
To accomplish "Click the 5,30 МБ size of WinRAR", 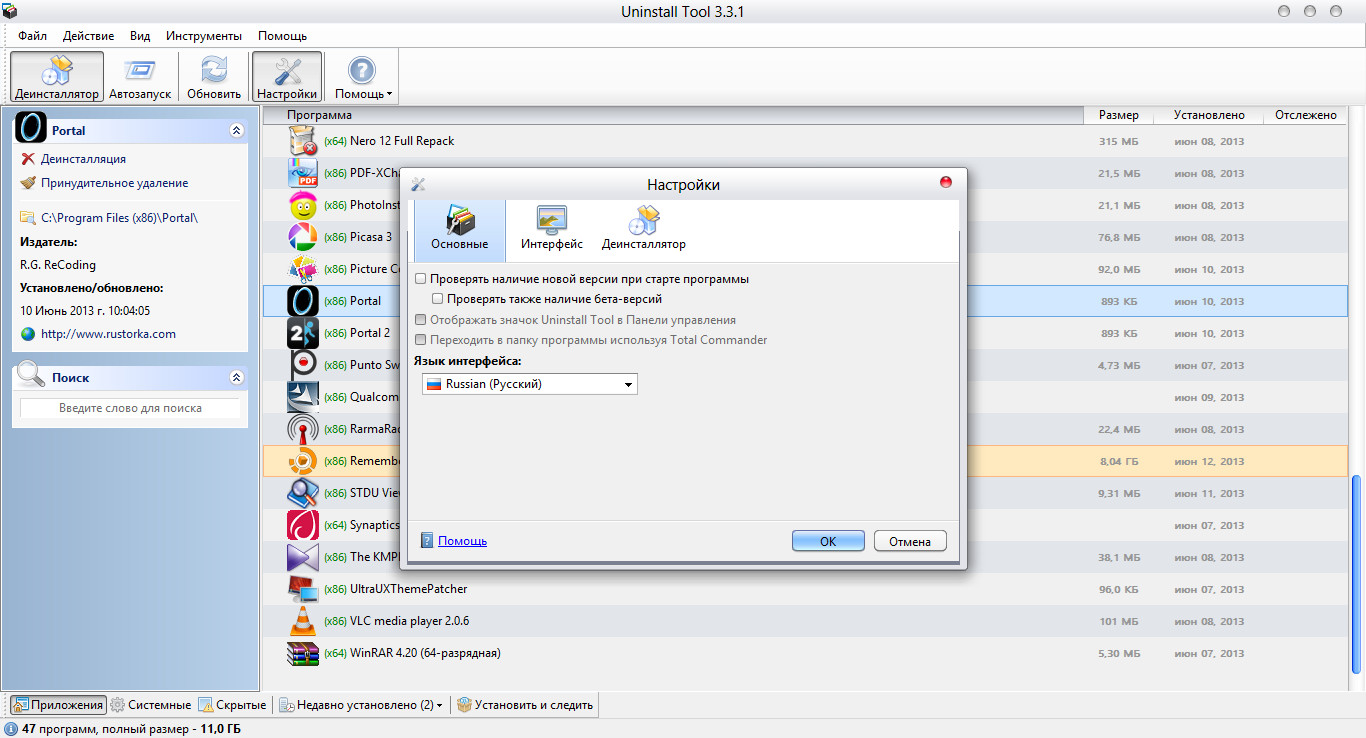I will (1119, 653).
